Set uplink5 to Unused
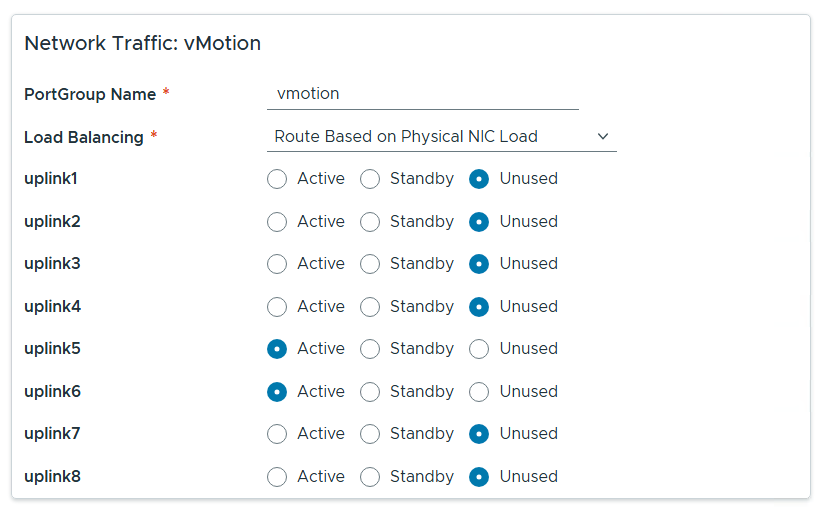 [479, 349]
